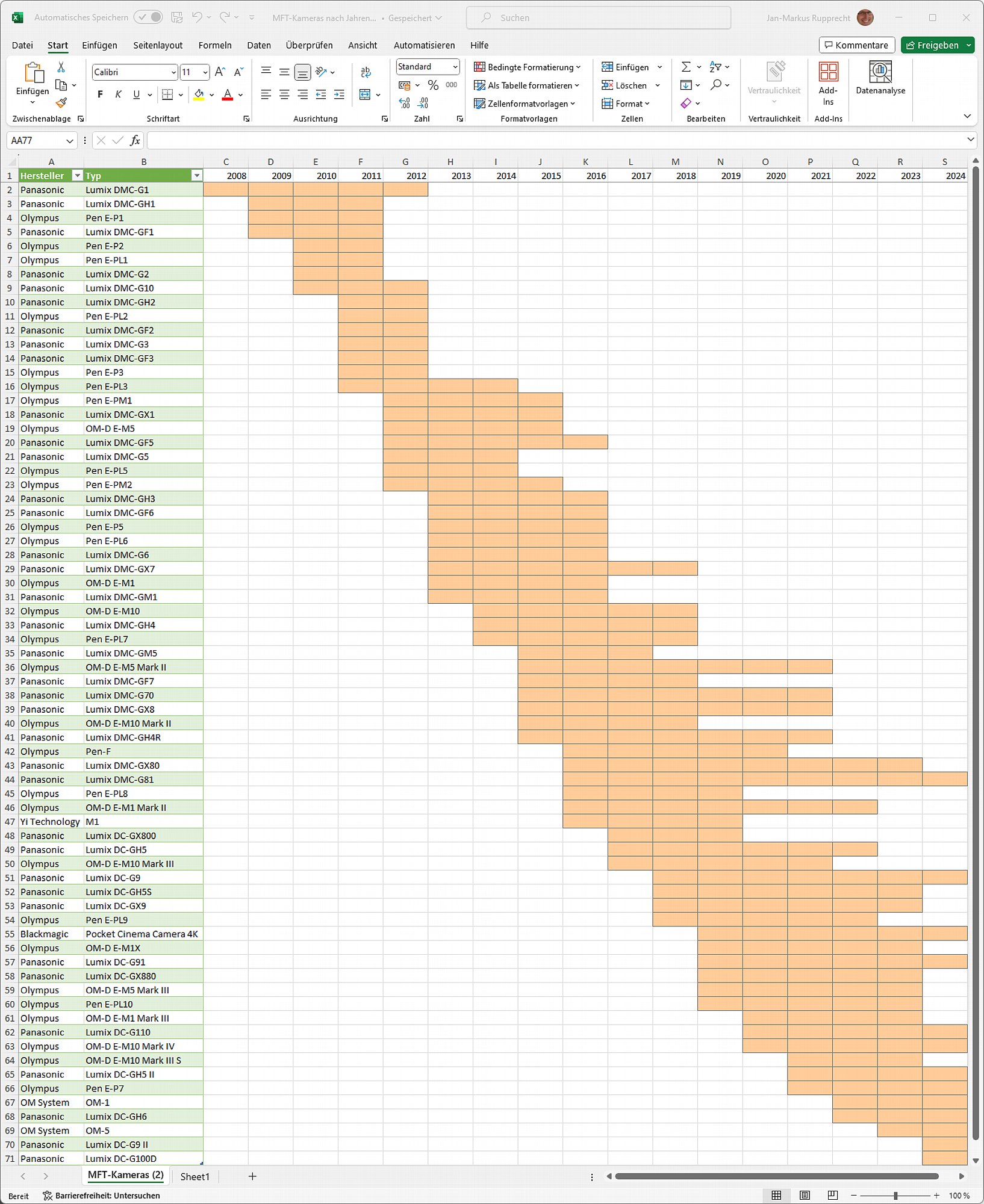The image size is (984, 1204).
Task: Align text to top
Action: point(266,72)
